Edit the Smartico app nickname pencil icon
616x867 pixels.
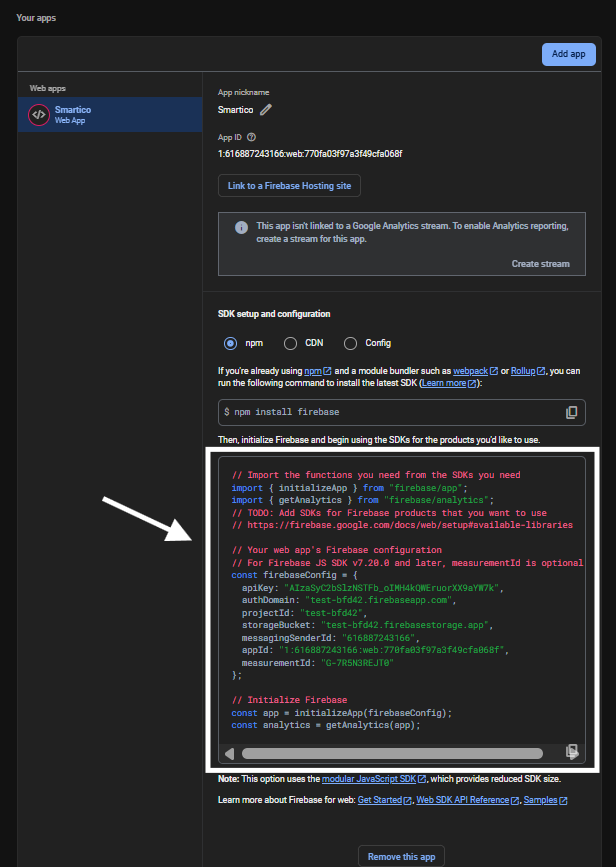[266, 110]
